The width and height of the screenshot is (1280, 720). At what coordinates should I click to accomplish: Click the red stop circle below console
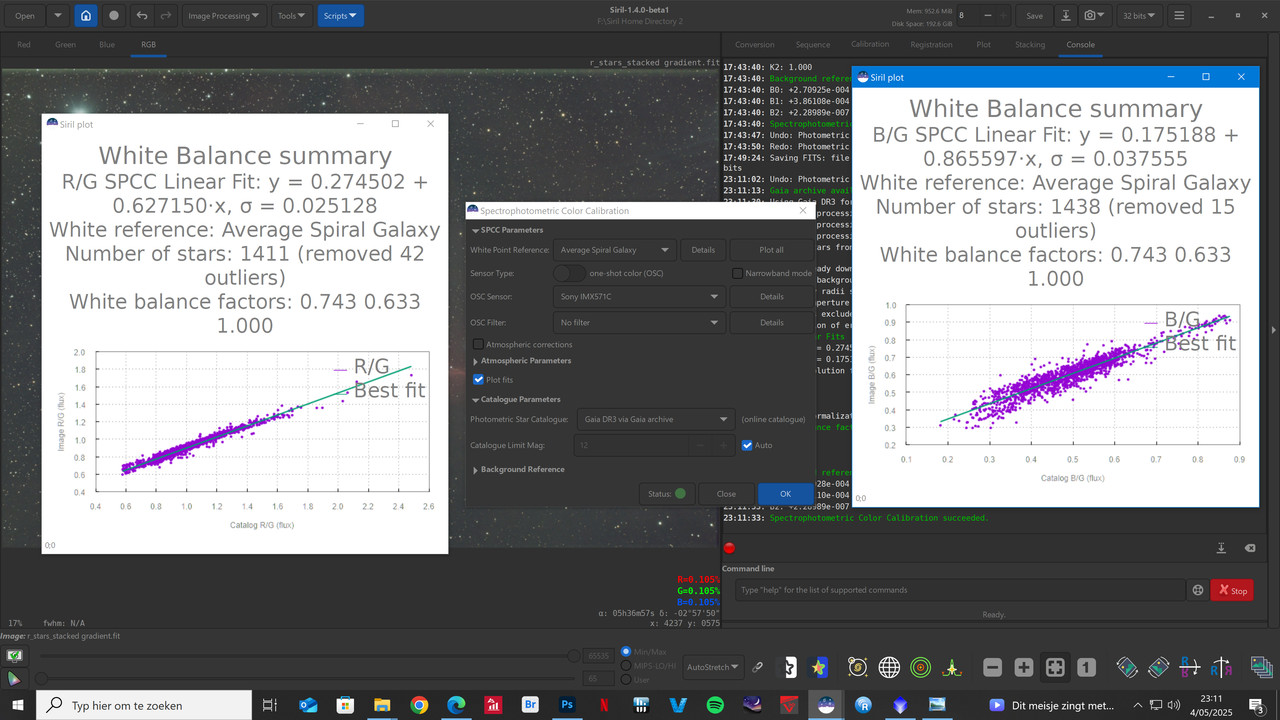(x=729, y=548)
